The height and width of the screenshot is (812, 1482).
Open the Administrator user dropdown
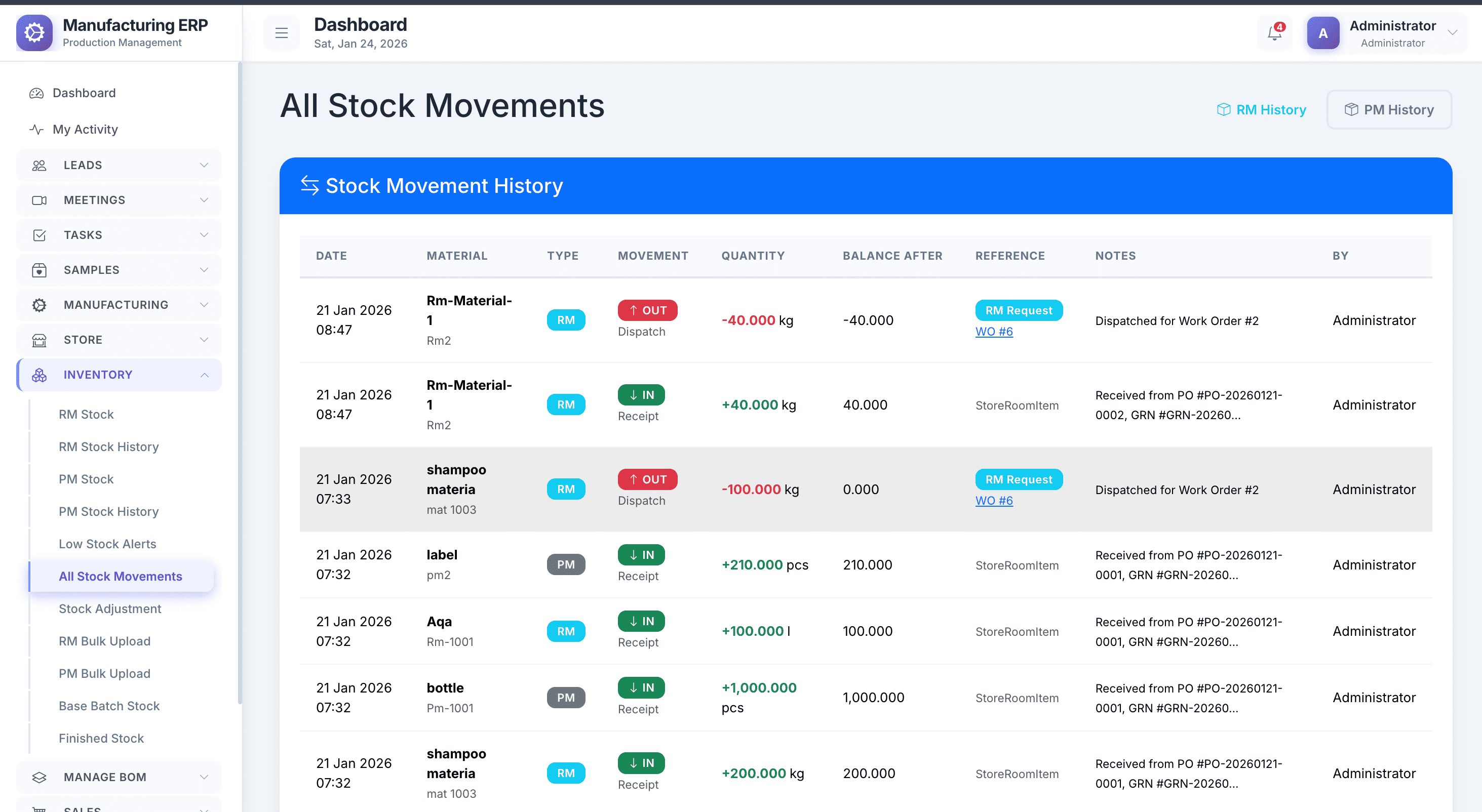point(1452,33)
